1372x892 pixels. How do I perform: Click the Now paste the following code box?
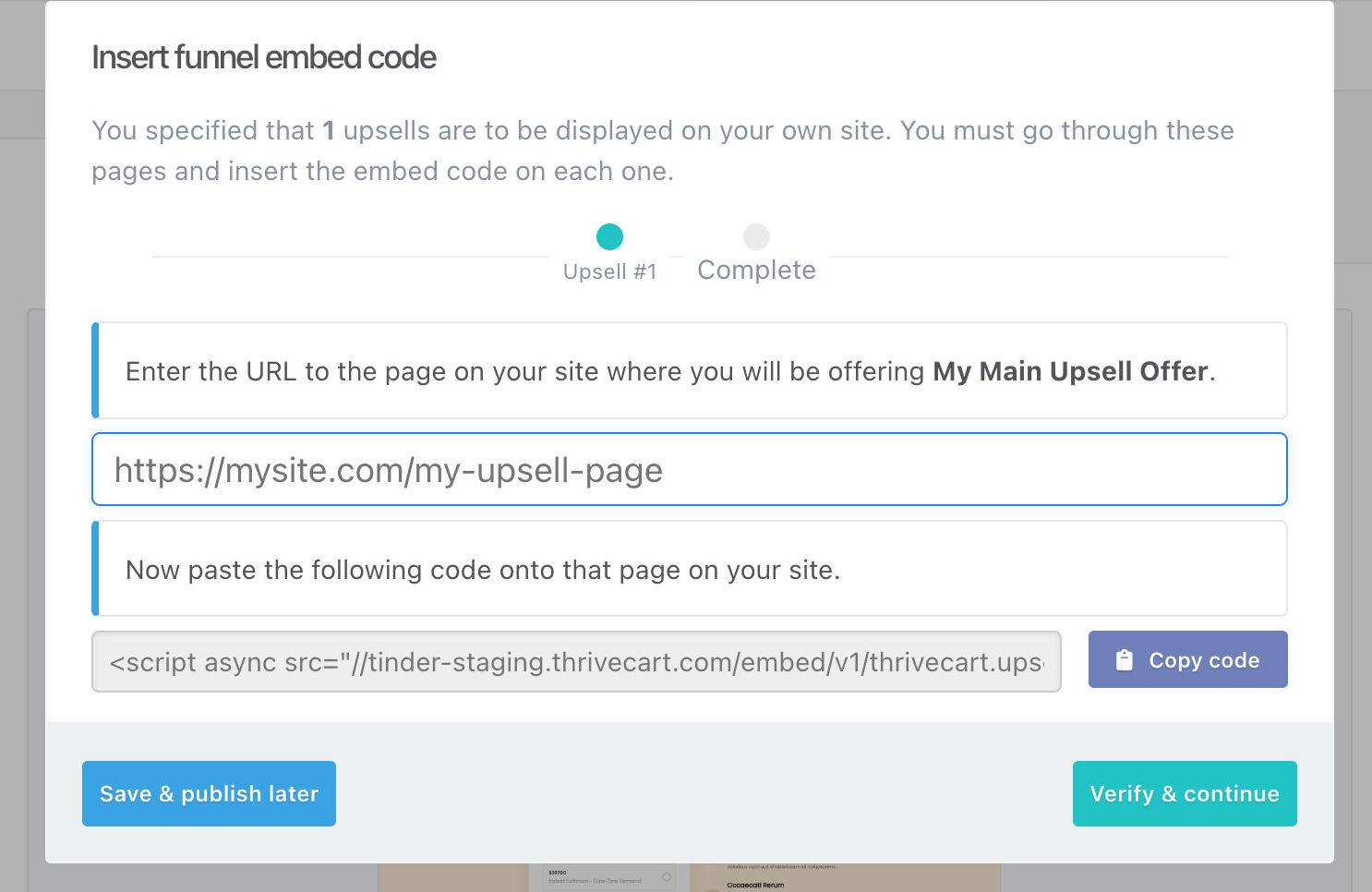coord(689,568)
